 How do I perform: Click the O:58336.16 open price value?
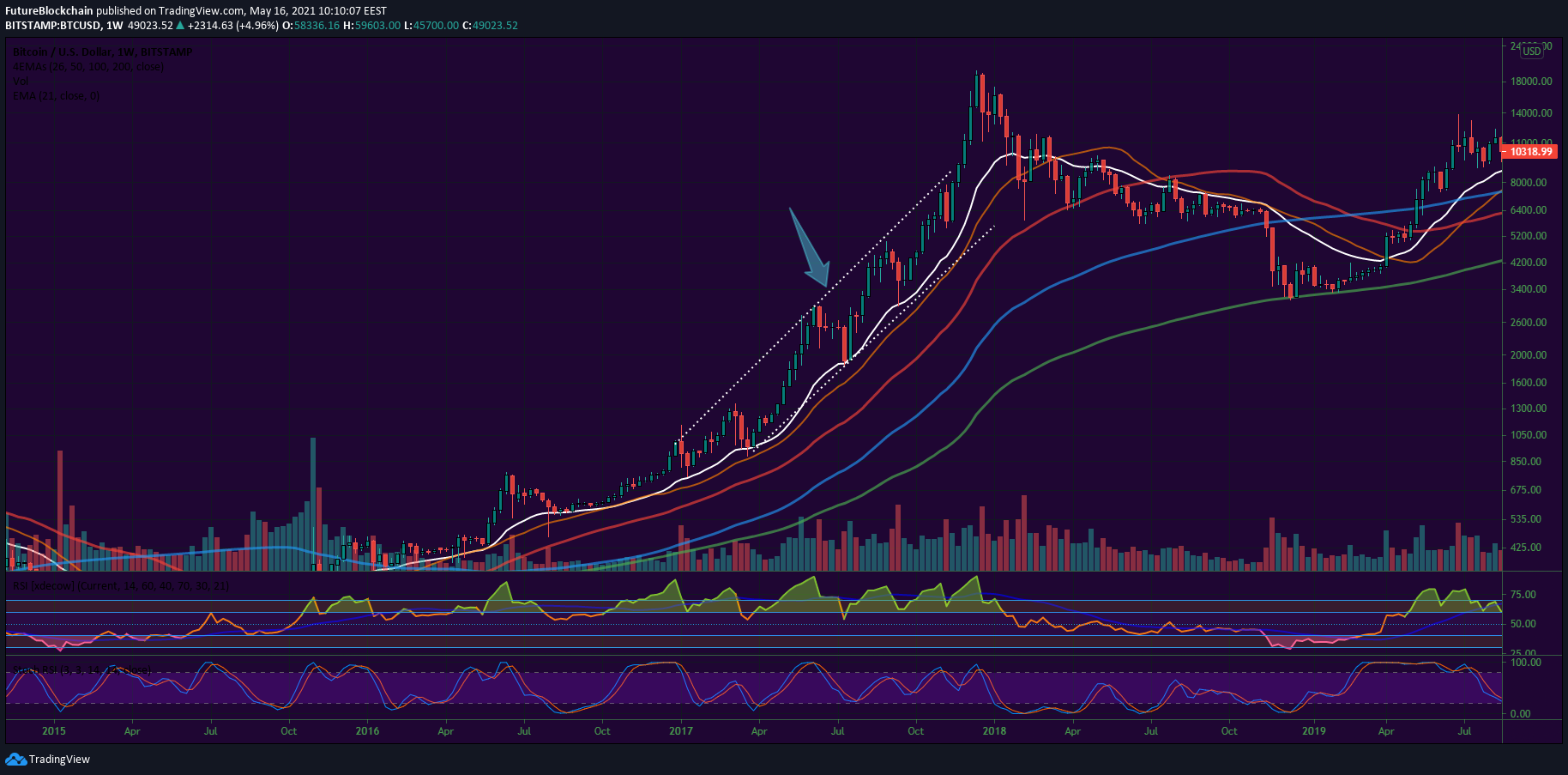[x=311, y=26]
